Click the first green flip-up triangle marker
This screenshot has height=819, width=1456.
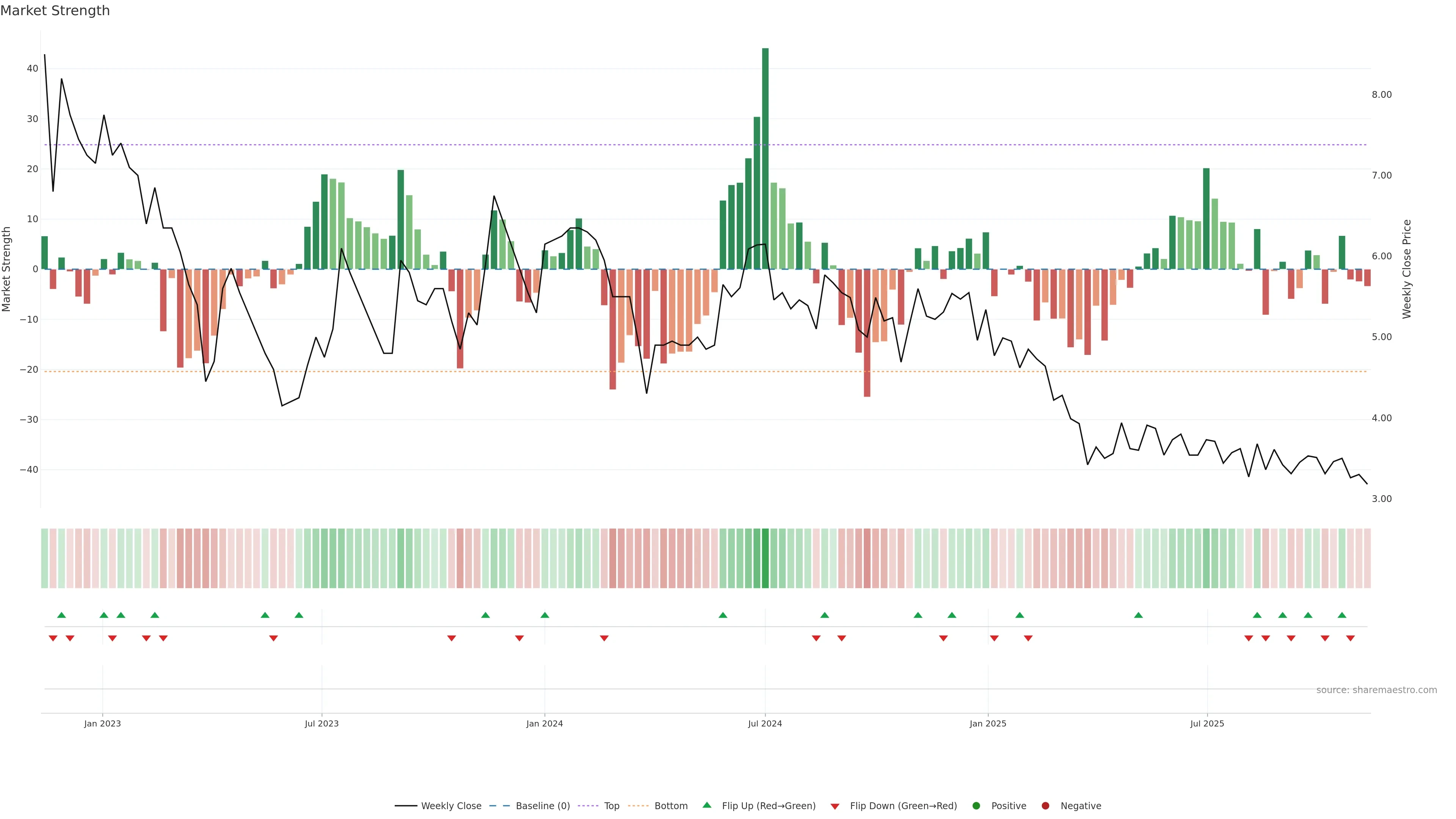[x=61, y=615]
